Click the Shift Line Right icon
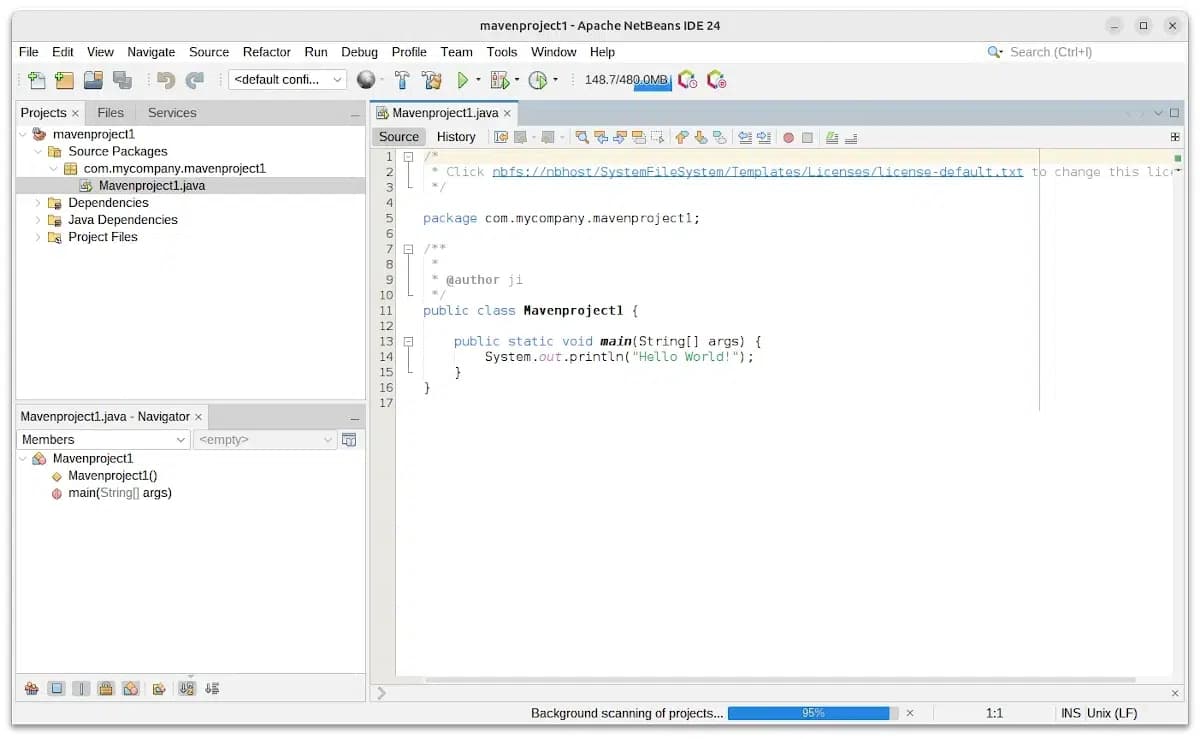This screenshot has width=1200, height=739. pos(764,137)
